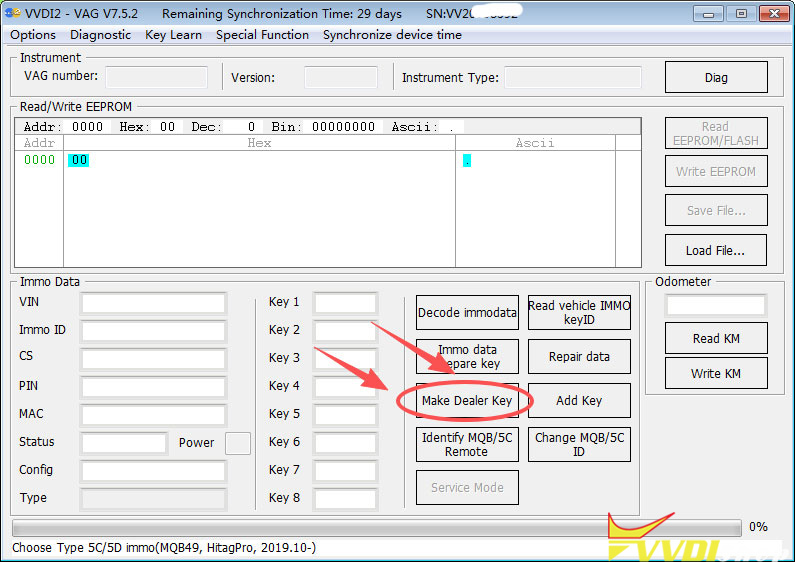Open the Special Function menu

click(x=262, y=35)
